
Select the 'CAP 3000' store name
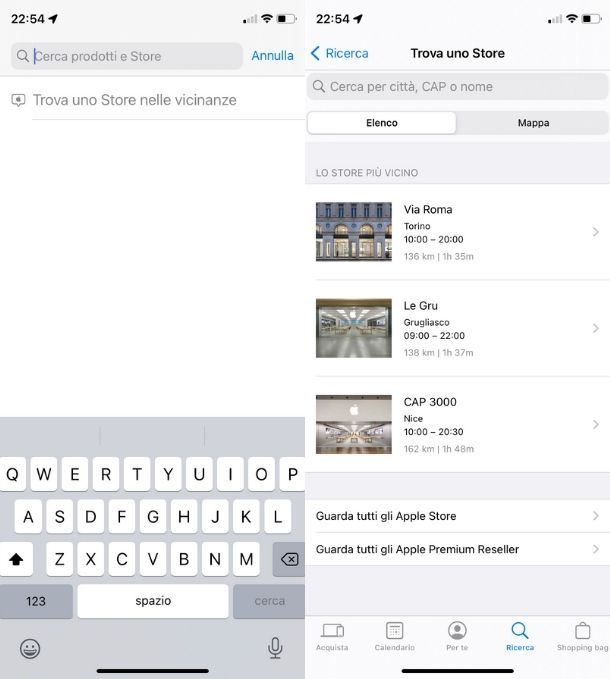(430, 402)
